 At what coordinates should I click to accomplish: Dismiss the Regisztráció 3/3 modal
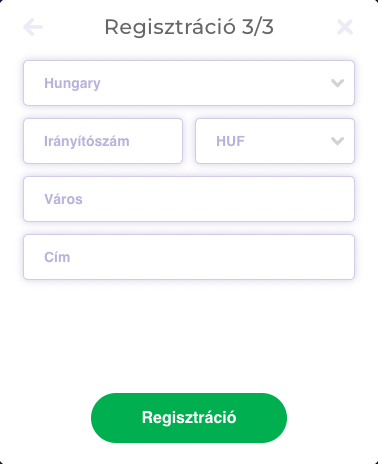[345, 27]
